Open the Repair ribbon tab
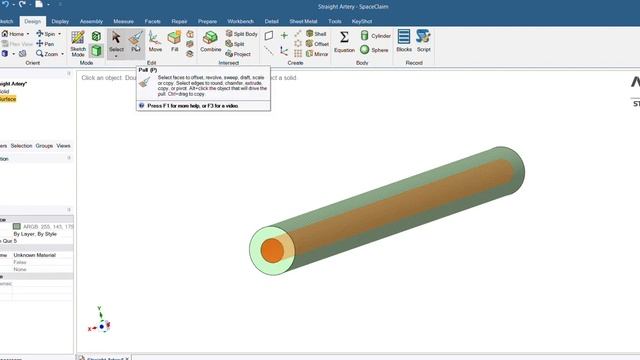The width and height of the screenshot is (640, 360). [x=179, y=21]
